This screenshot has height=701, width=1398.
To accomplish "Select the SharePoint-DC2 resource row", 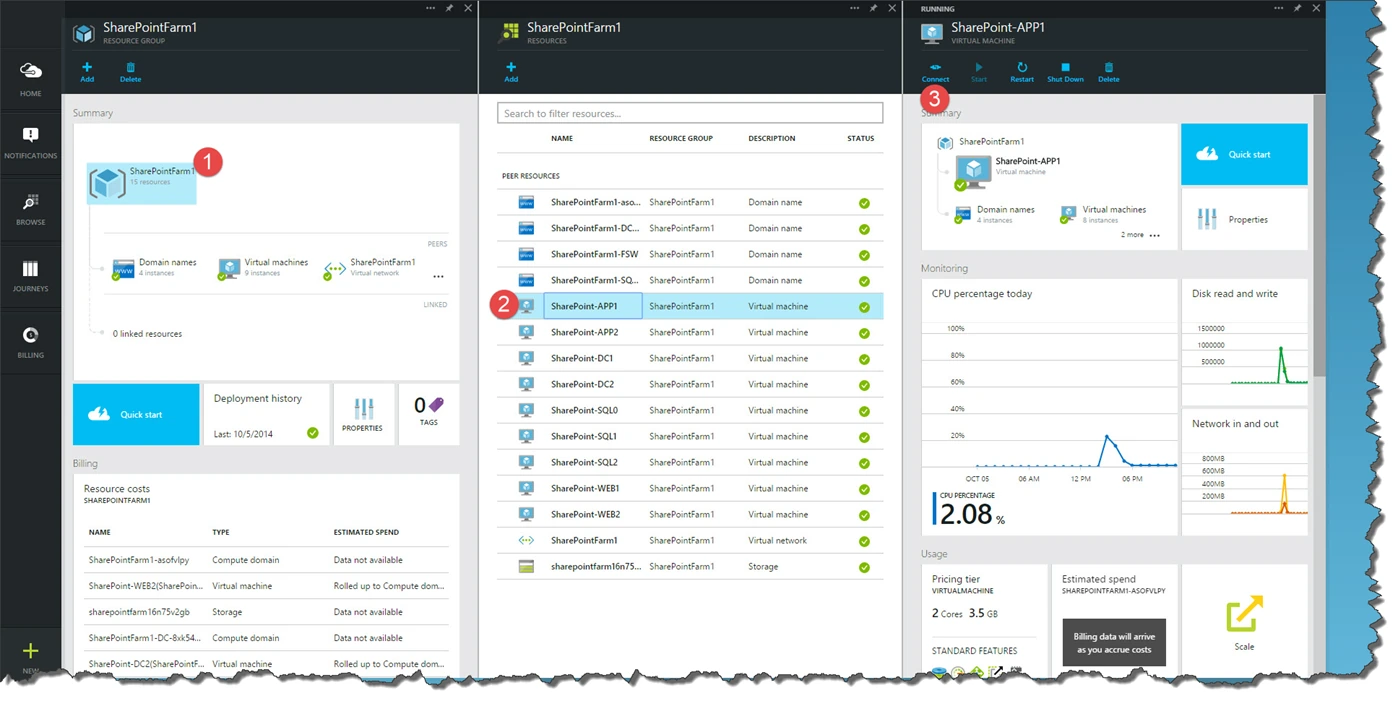I will 690,384.
